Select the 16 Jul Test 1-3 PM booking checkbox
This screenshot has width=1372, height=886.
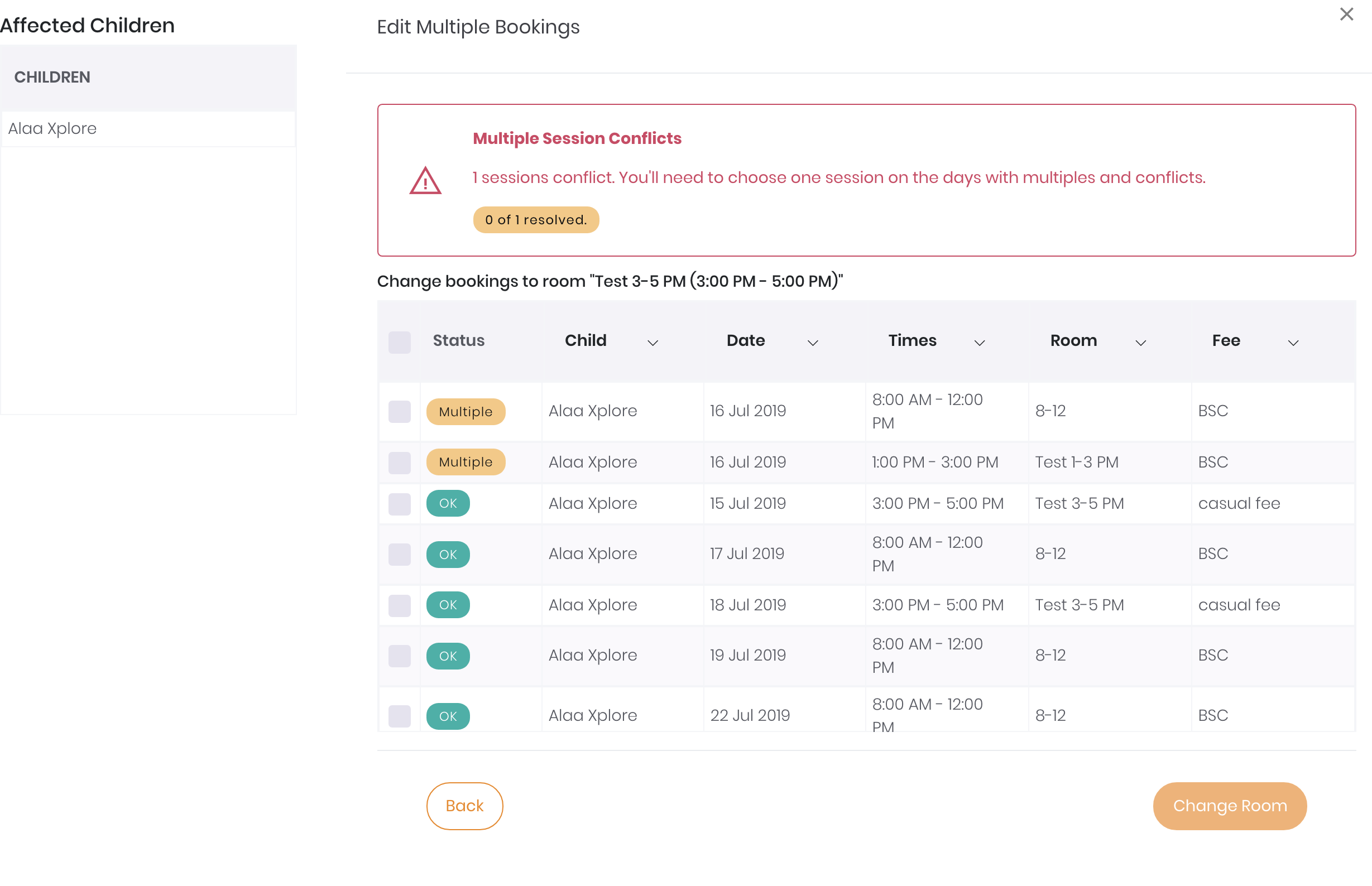[x=400, y=463]
